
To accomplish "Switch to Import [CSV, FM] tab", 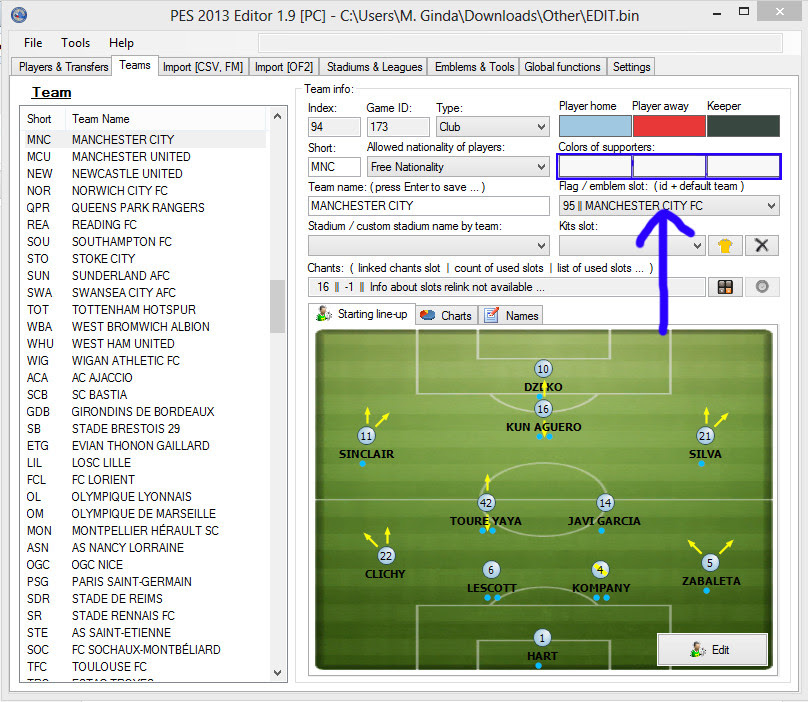I will click(203, 67).
